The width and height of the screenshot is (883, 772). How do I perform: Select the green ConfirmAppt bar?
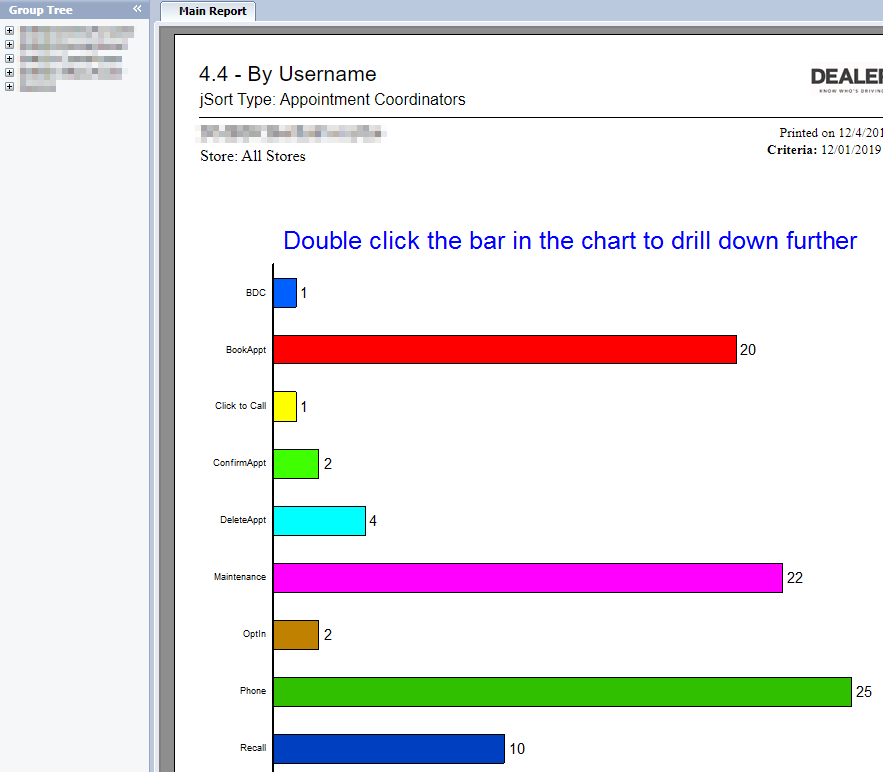click(x=295, y=464)
